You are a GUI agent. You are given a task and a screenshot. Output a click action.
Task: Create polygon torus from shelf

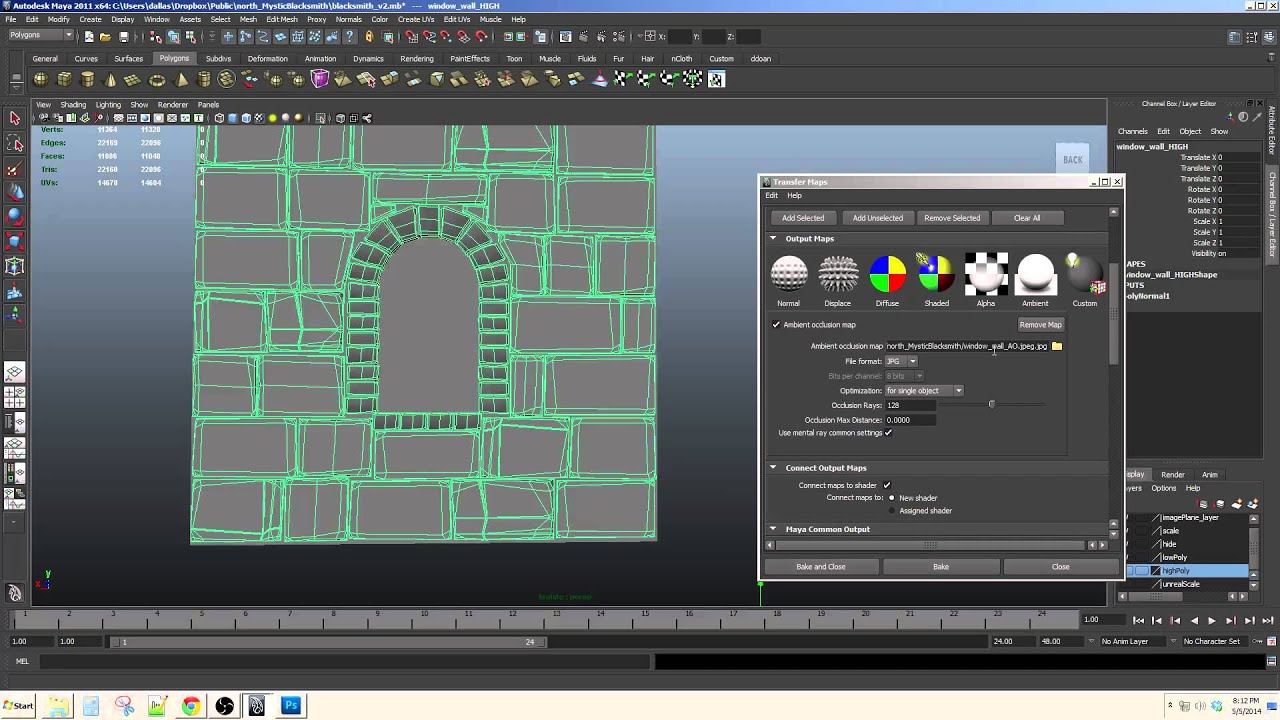click(157, 79)
